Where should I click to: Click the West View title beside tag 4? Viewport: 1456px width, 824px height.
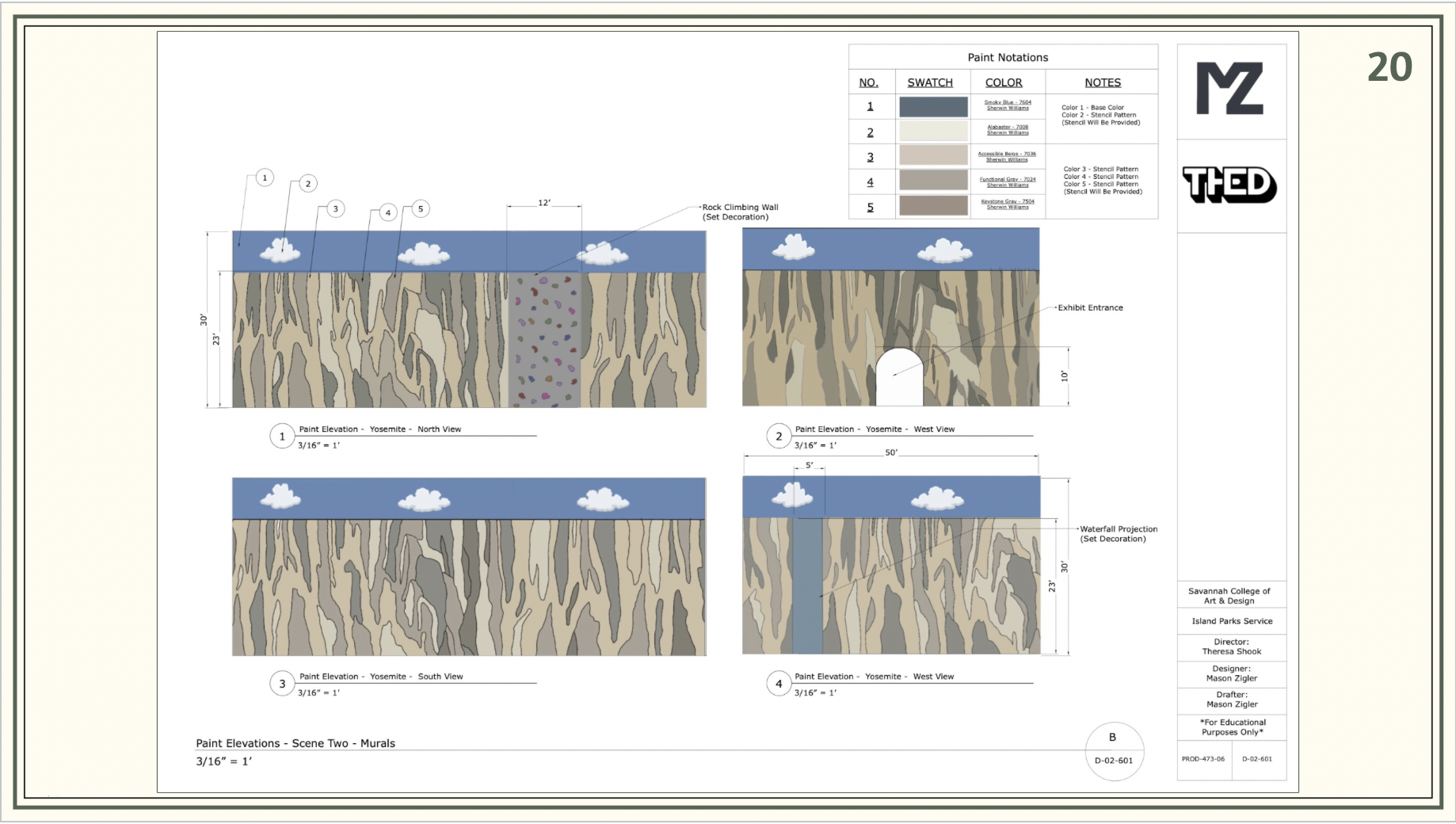click(875, 676)
